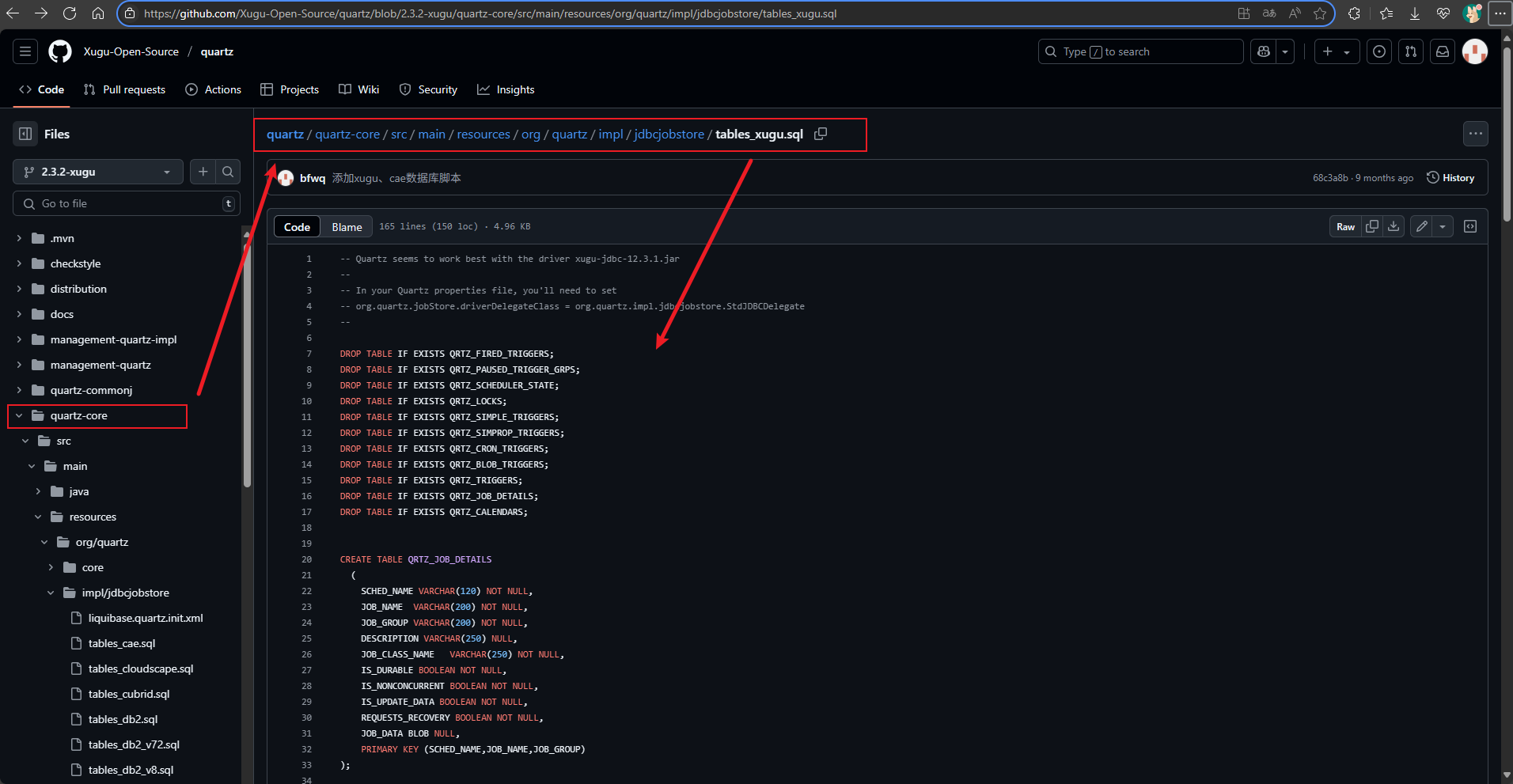Open the 2.3.2-xugu branch dropdown

97,172
